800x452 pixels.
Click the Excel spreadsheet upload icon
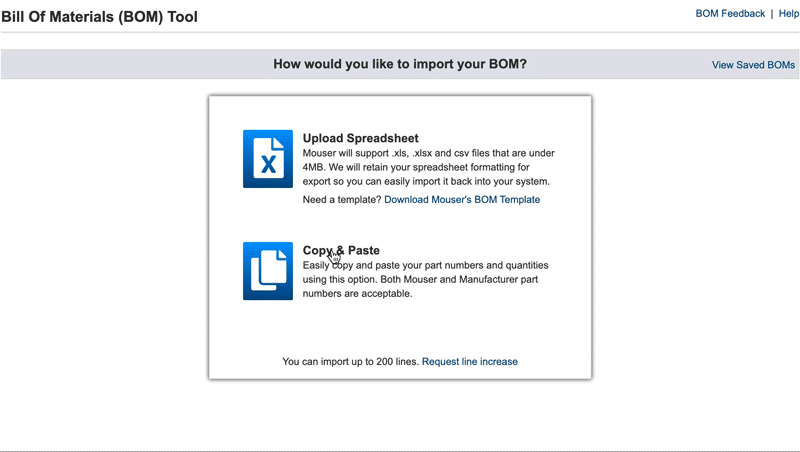pos(267,158)
